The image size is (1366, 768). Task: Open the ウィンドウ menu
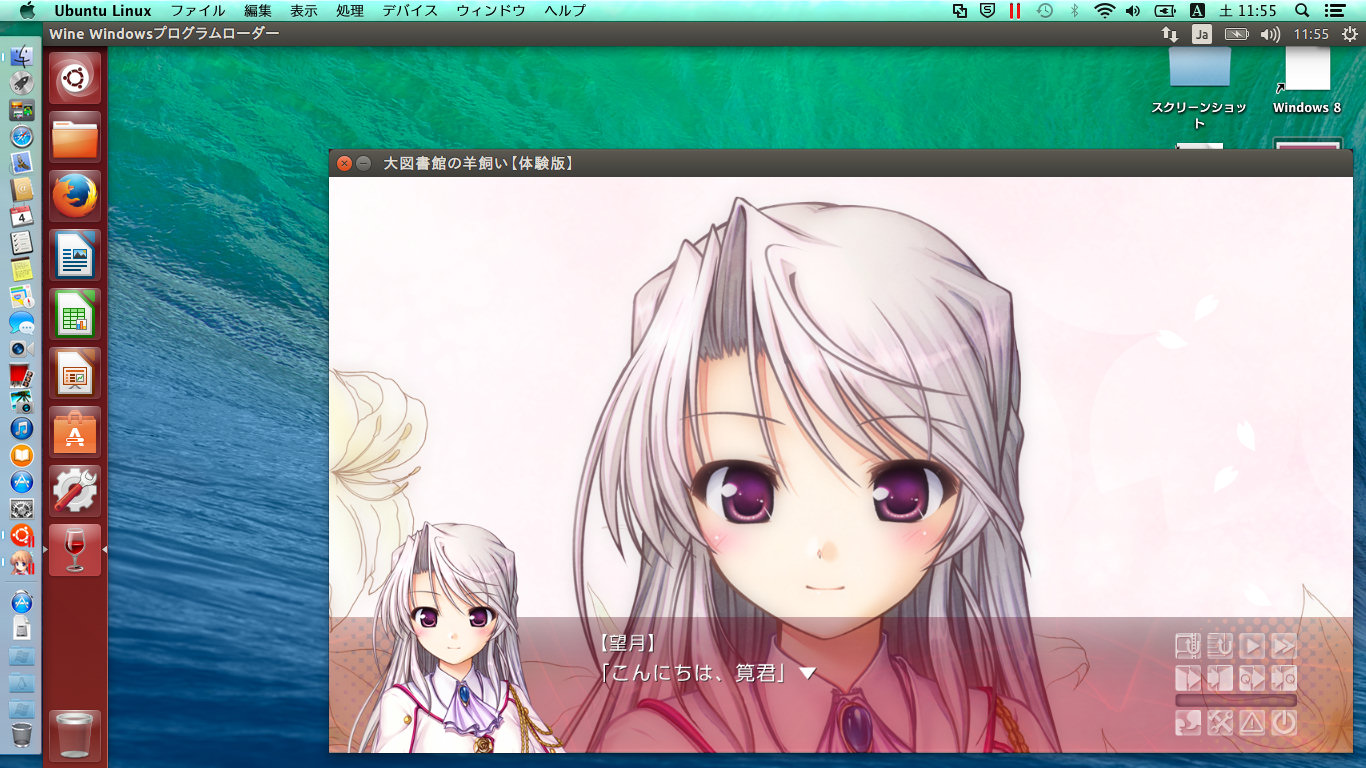491,10
